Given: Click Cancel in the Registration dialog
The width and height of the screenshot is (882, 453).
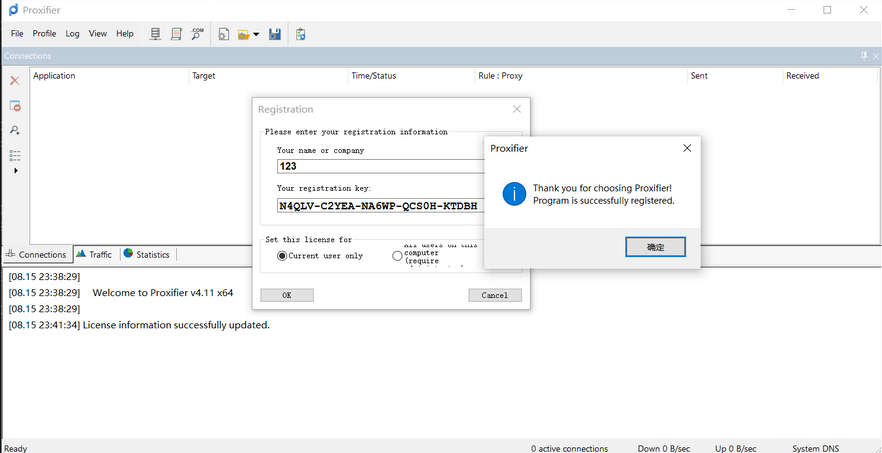Looking at the screenshot, I should (495, 295).
